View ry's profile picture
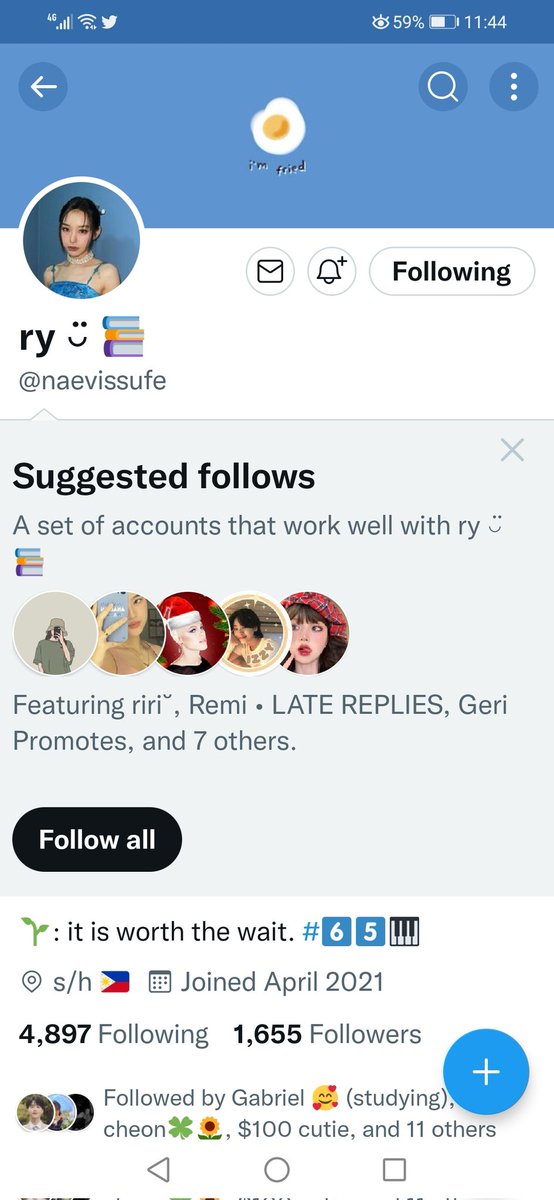The width and height of the screenshot is (554, 1200). (82, 240)
